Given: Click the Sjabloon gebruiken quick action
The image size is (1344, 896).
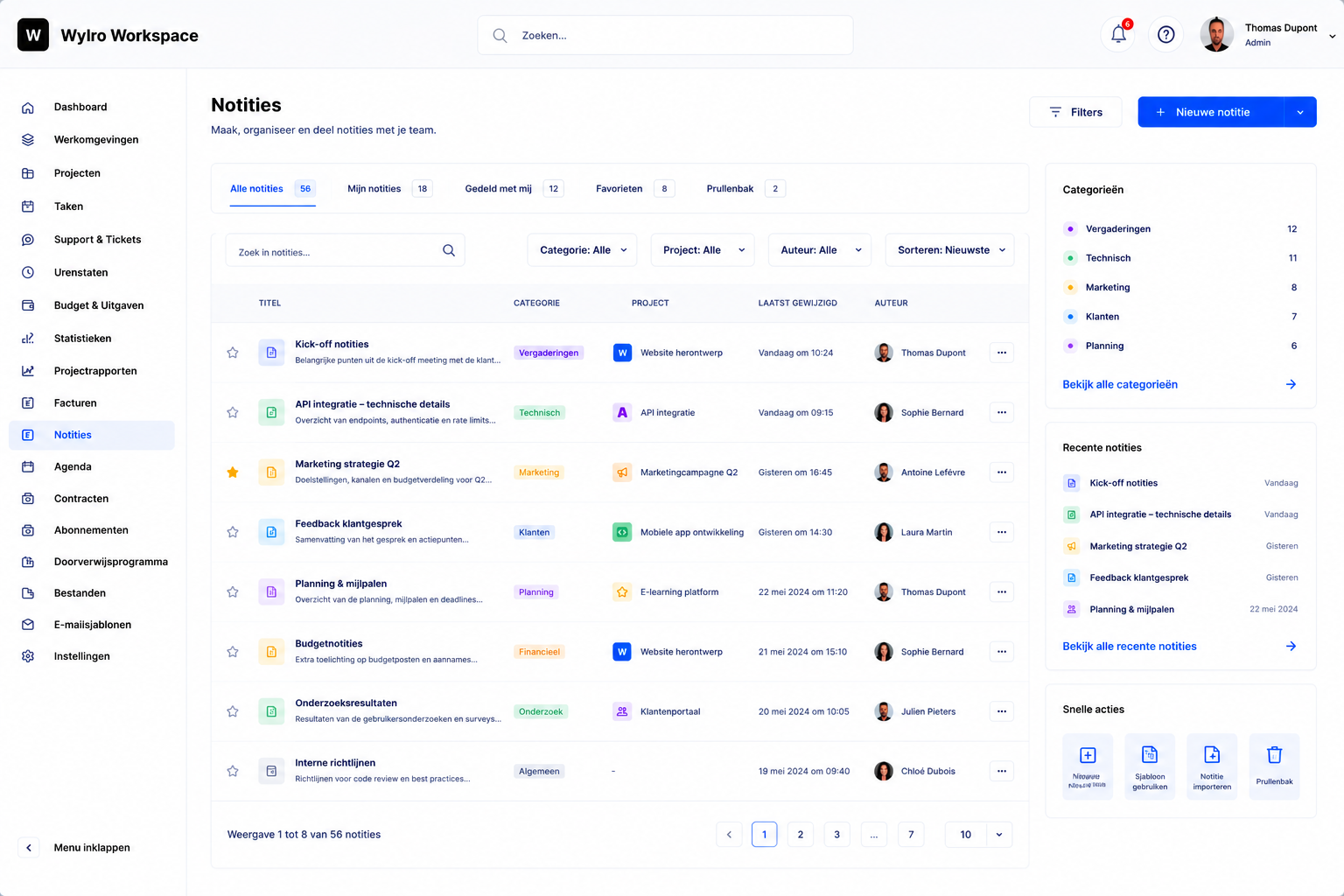Looking at the screenshot, I should click(x=1150, y=766).
